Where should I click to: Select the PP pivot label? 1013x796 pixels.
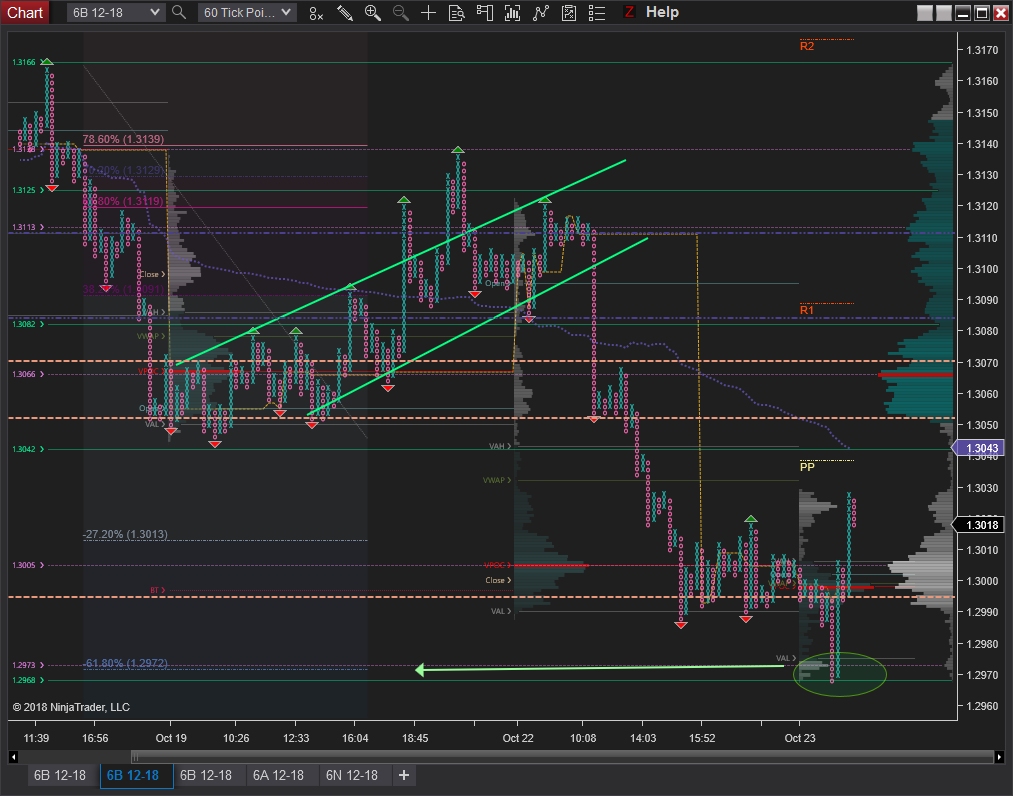pyautogui.click(x=807, y=466)
